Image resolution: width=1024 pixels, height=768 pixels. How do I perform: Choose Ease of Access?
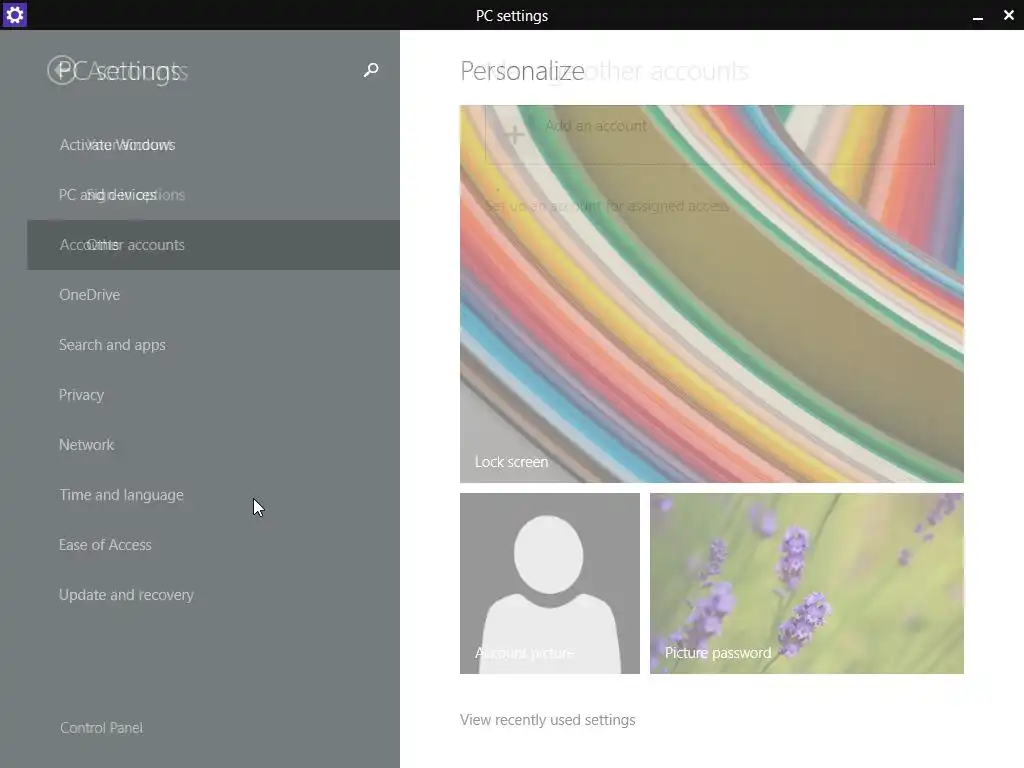pyautogui.click(x=105, y=545)
